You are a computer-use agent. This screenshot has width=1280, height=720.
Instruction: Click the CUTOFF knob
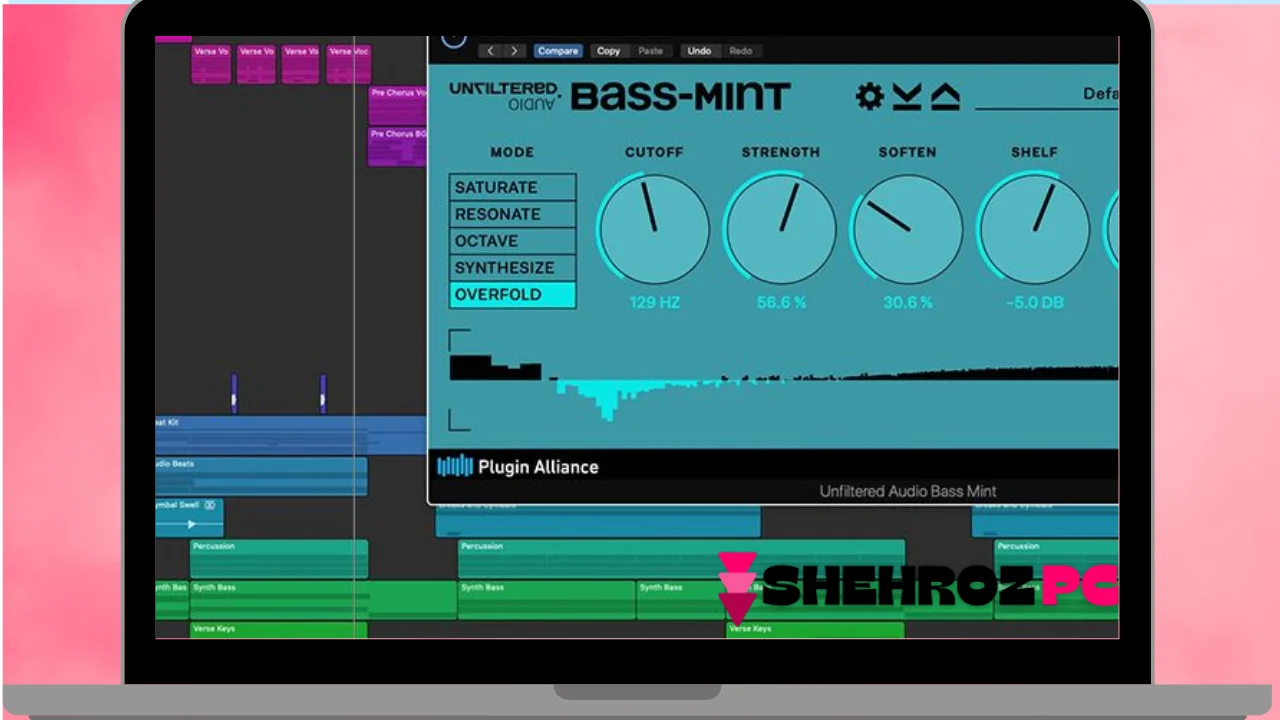coord(654,229)
